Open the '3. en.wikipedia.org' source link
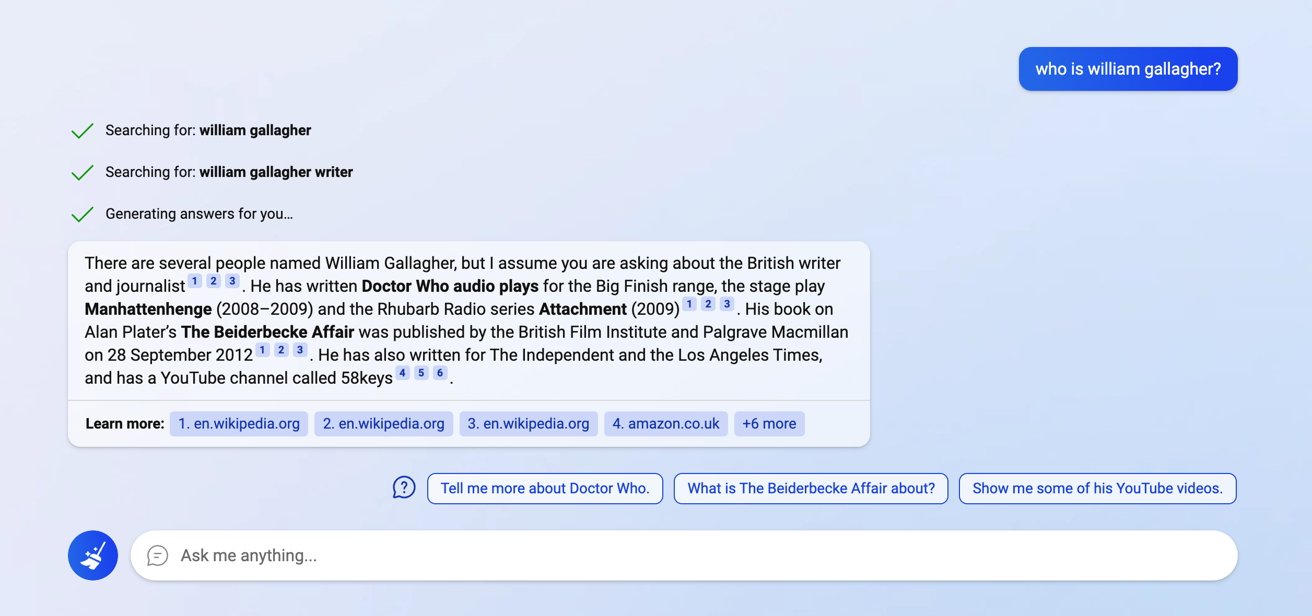This screenshot has width=1312, height=616. tap(529, 424)
